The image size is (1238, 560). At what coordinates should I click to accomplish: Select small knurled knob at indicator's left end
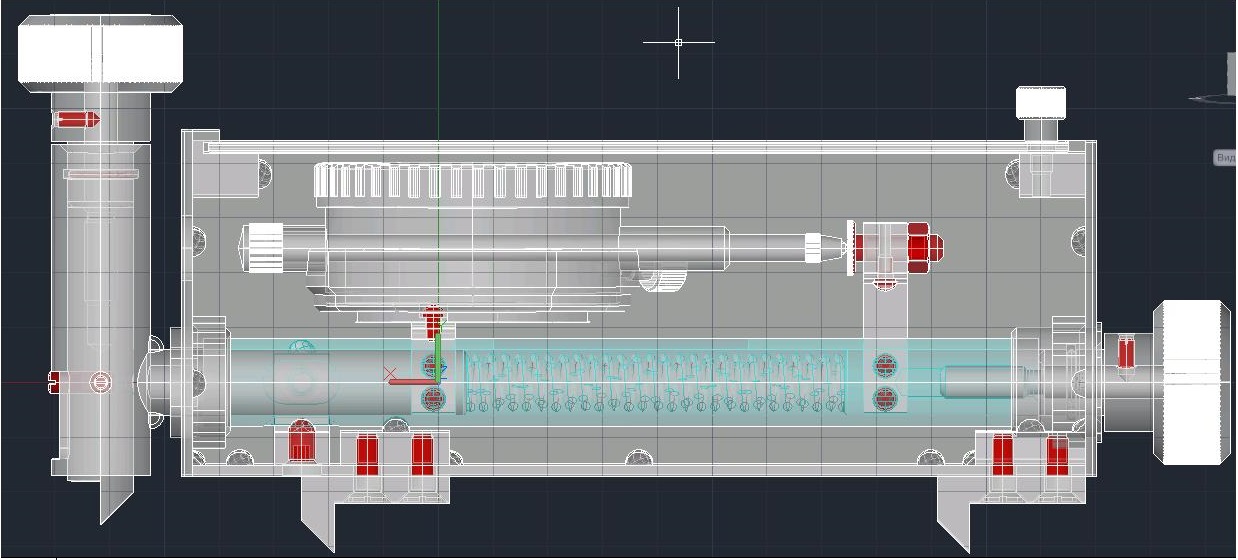click(x=267, y=247)
